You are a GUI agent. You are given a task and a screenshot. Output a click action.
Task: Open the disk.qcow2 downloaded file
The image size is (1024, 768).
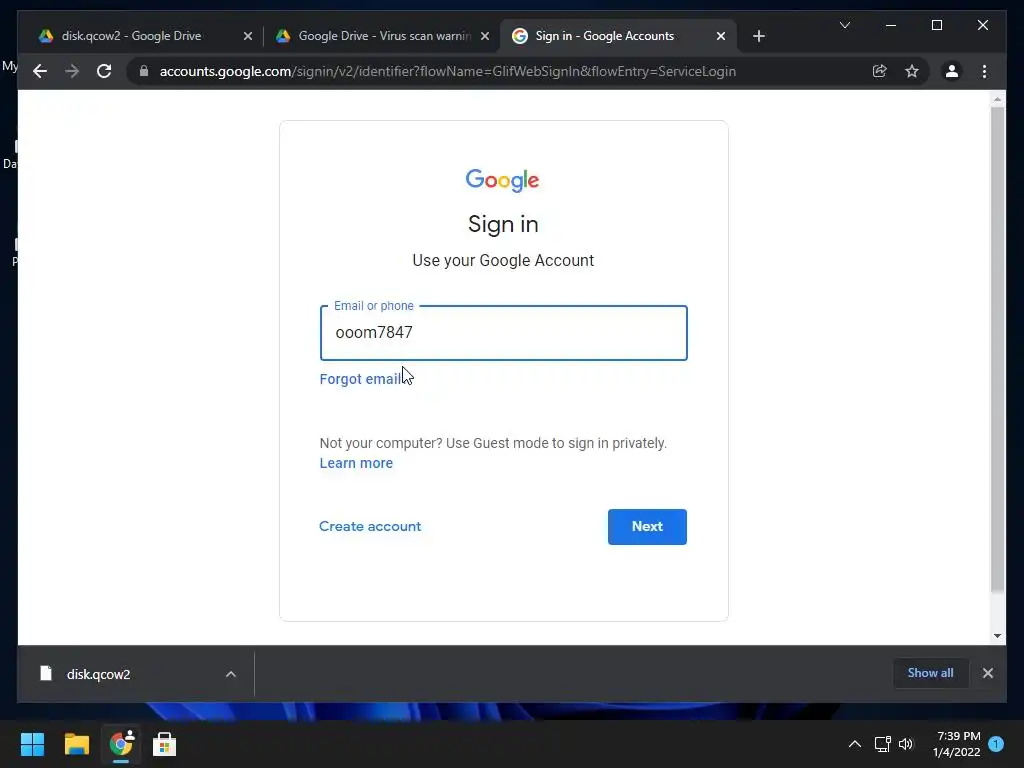point(98,674)
